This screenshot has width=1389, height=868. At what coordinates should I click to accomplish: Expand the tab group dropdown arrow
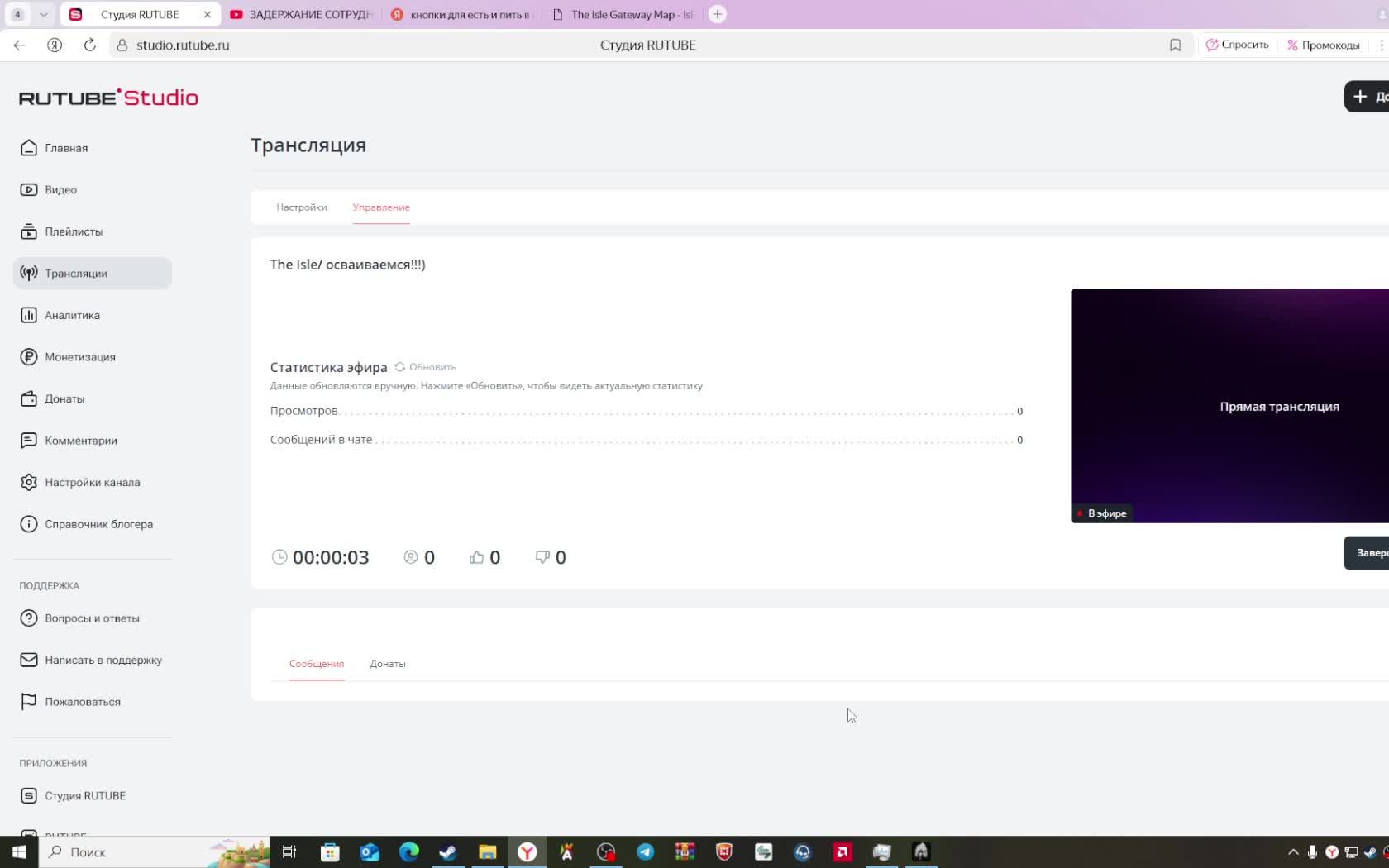pos(44,14)
